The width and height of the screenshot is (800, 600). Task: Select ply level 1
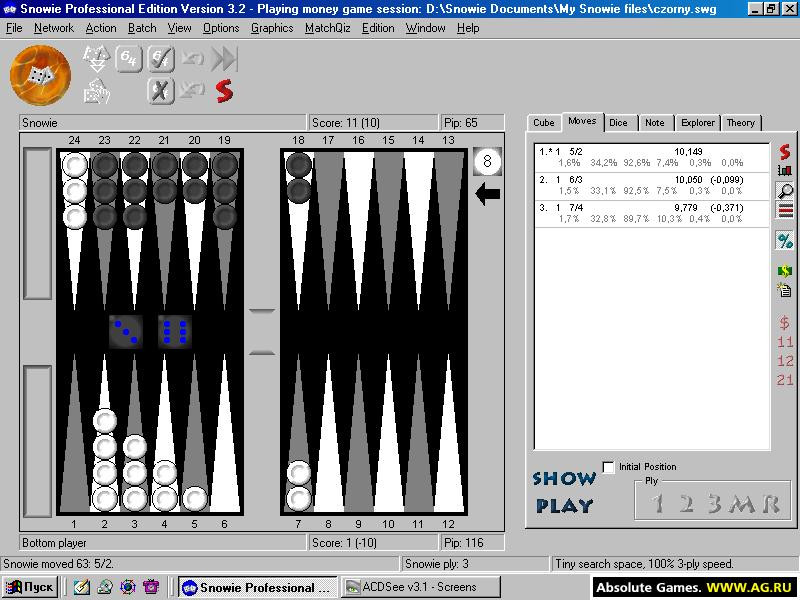click(658, 503)
